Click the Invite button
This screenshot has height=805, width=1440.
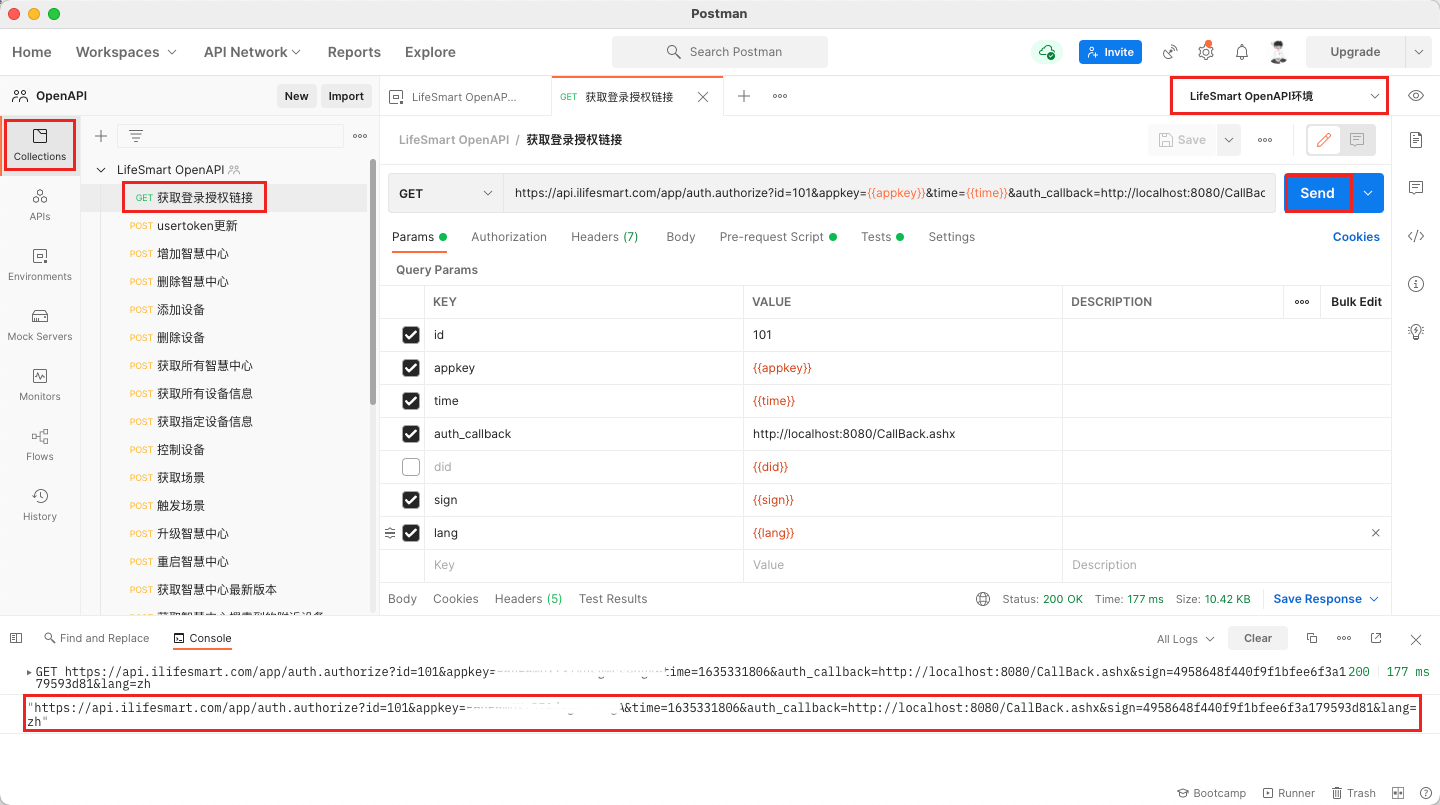click(1110, 52)
